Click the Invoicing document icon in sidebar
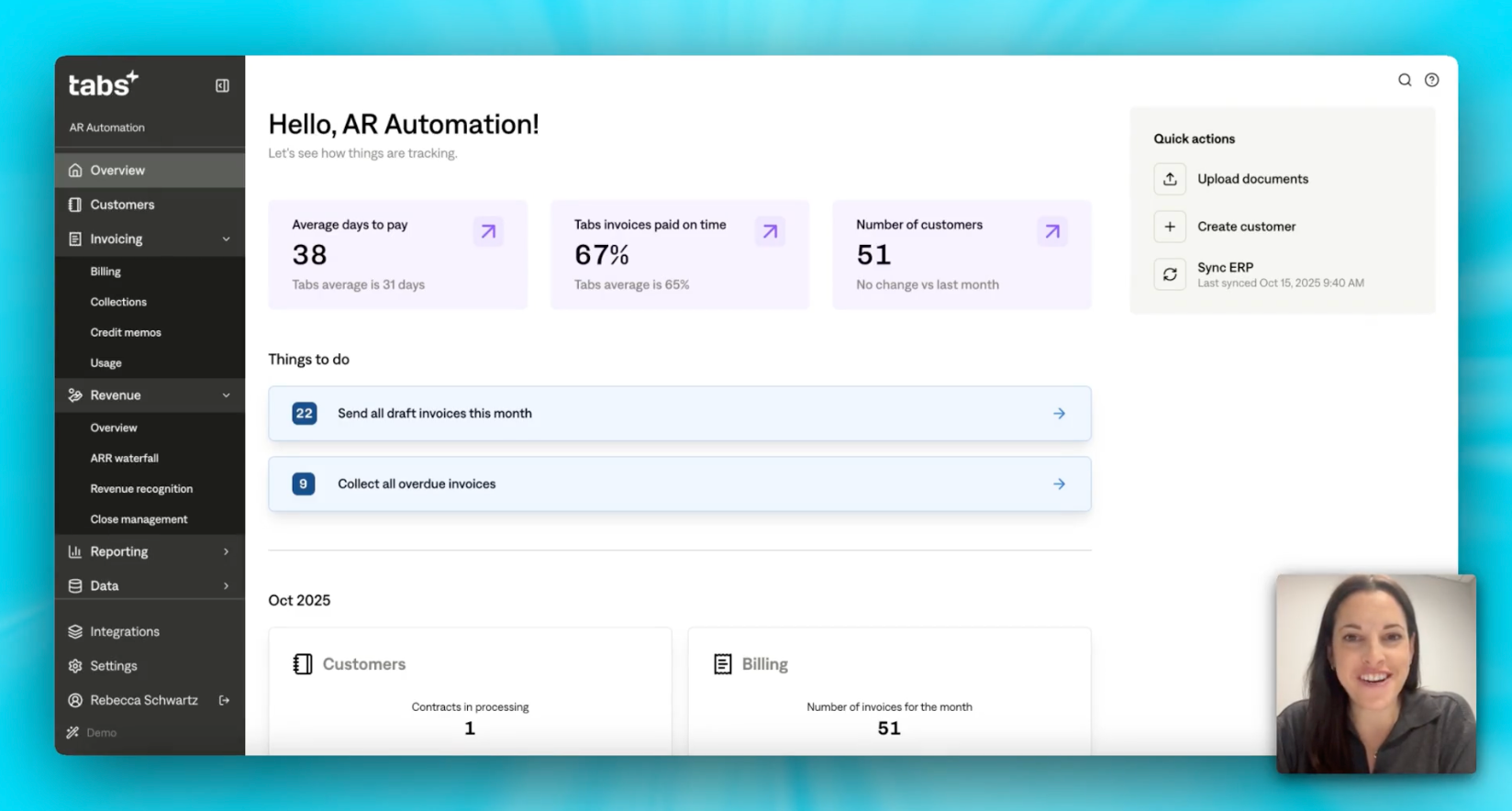Image resolution: width=1512 pixels, height=811 pixels. [75, 239]
